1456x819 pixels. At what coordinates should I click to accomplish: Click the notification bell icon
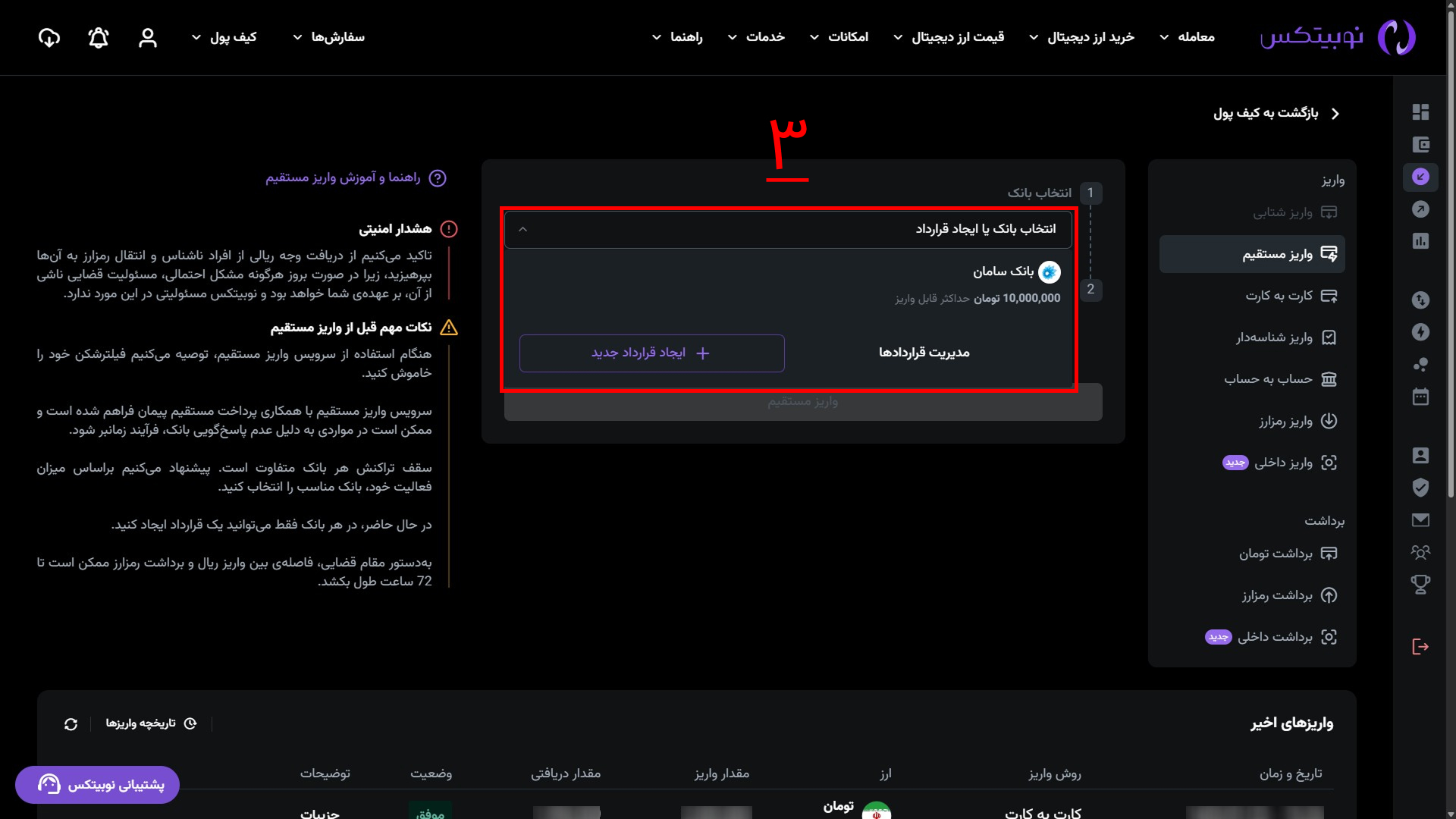99,38
